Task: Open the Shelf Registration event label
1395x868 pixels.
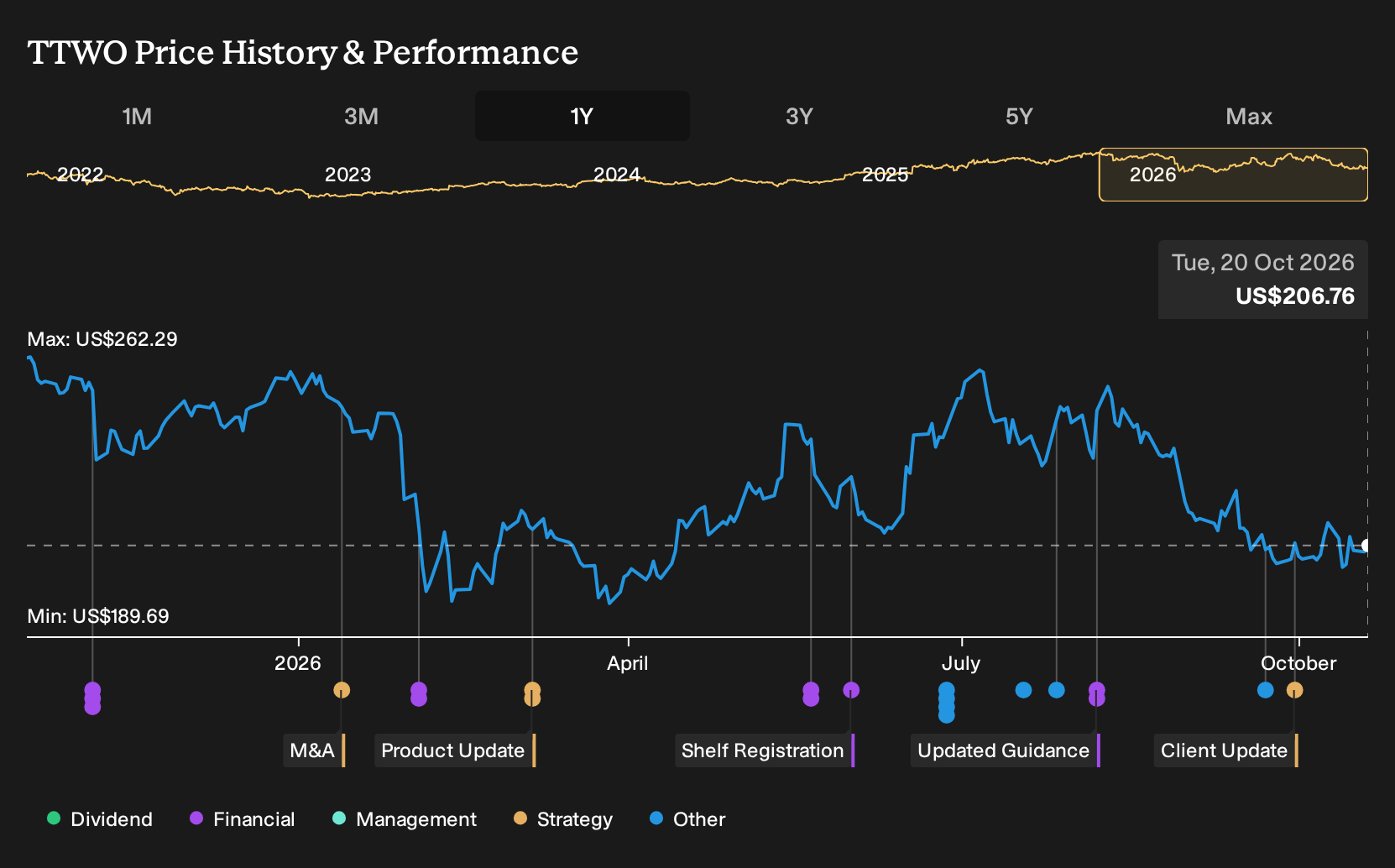Action: click(x=764, y=750)
